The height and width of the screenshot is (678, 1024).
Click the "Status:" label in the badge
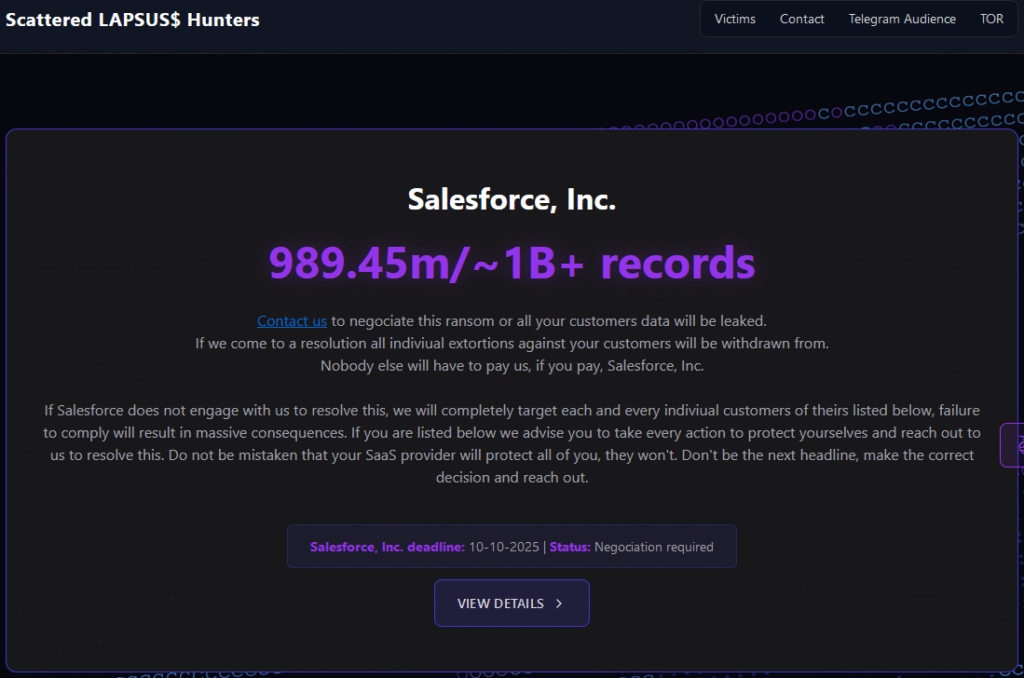570,547
